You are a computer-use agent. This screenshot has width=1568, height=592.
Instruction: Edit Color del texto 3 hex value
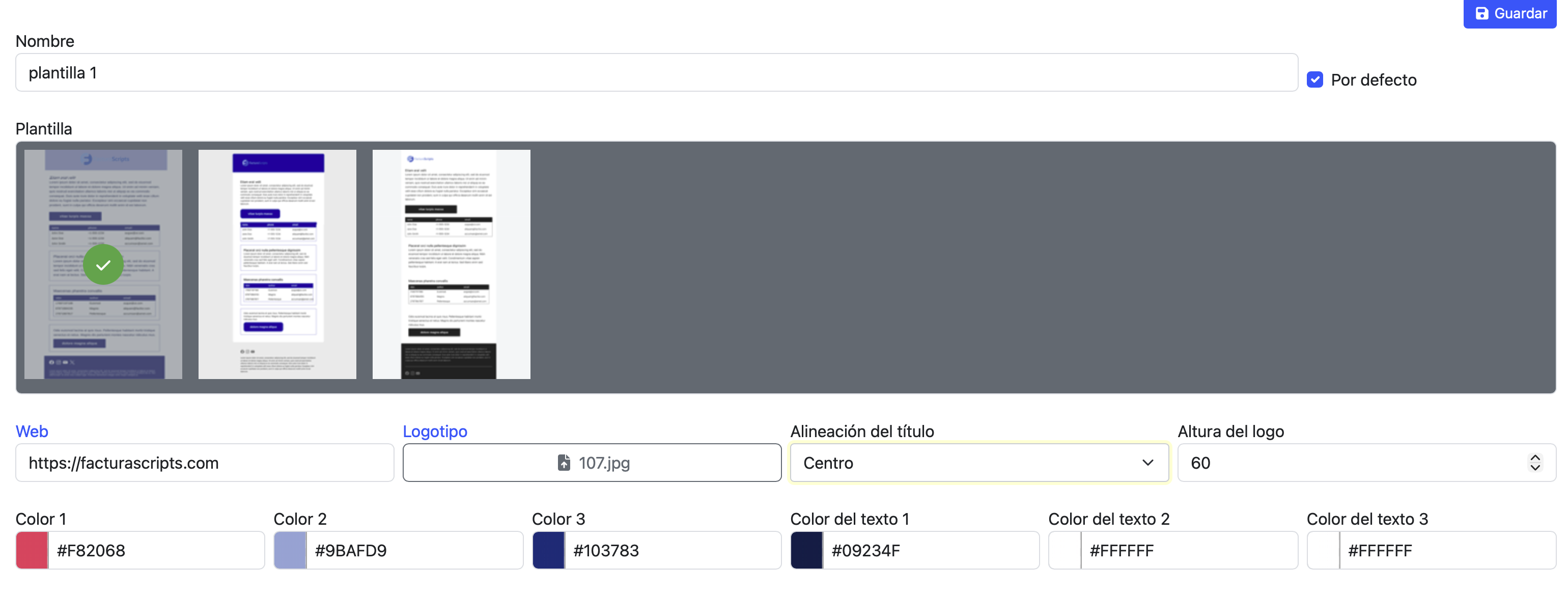[1447, 551]
